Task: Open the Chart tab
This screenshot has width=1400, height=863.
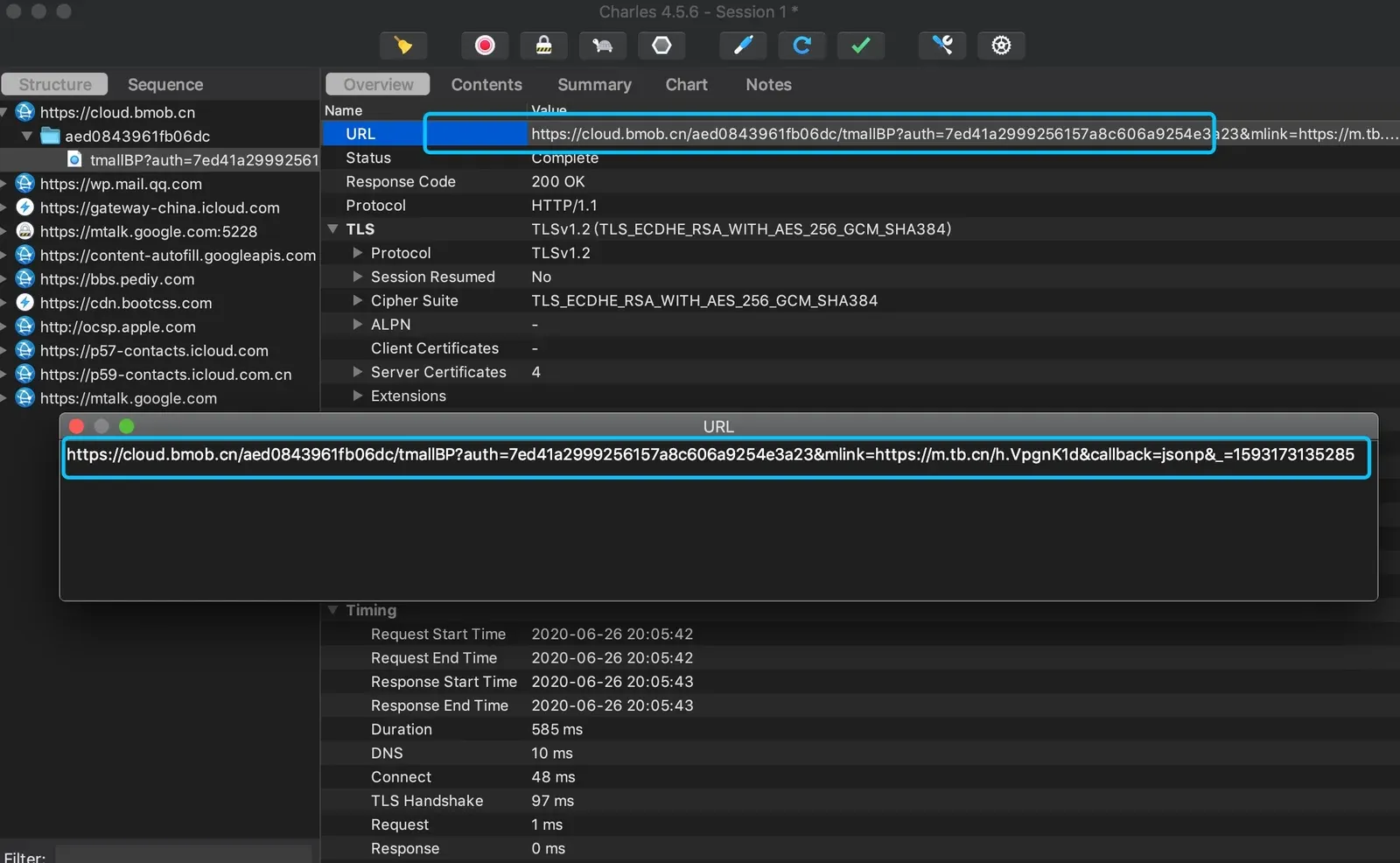Action: [x=686, y=84]
